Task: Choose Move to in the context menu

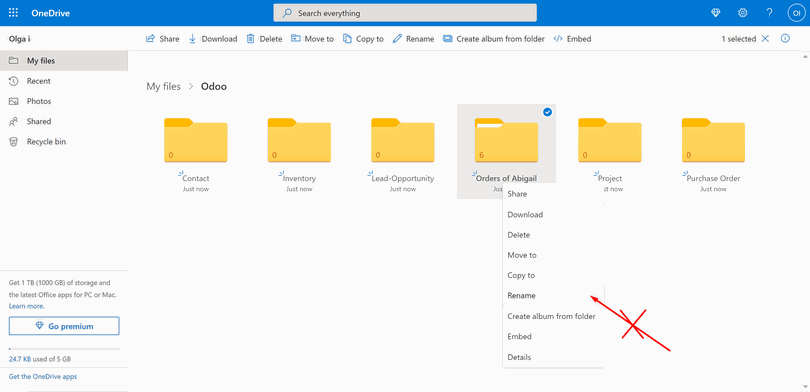Action: coord(553,255)
